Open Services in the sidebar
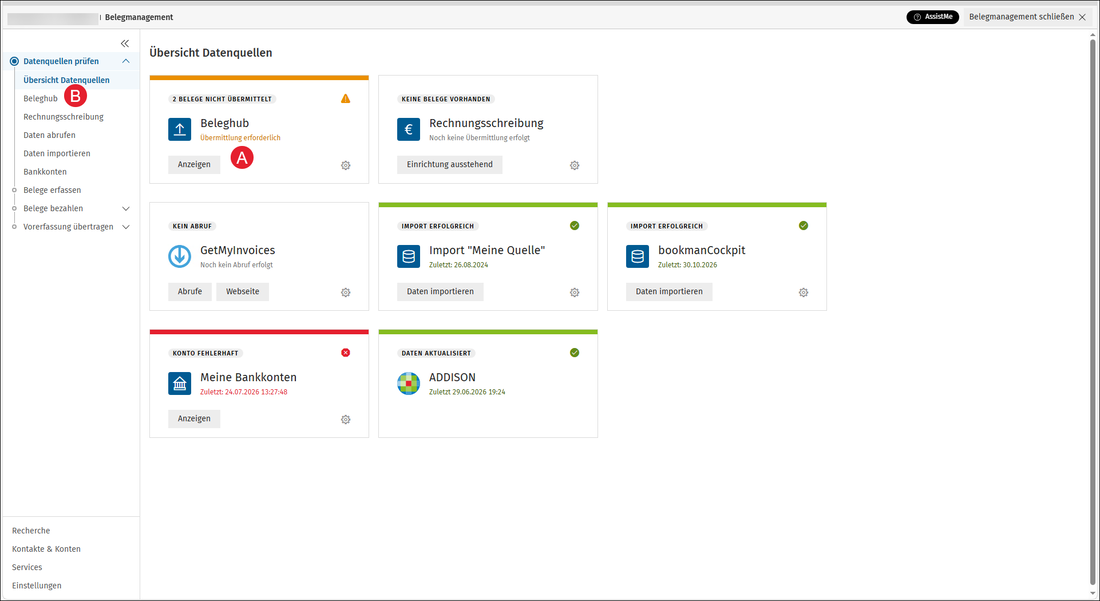This screenshot has height=601, width=1100. pyautogui.click(x=27, y=567)
